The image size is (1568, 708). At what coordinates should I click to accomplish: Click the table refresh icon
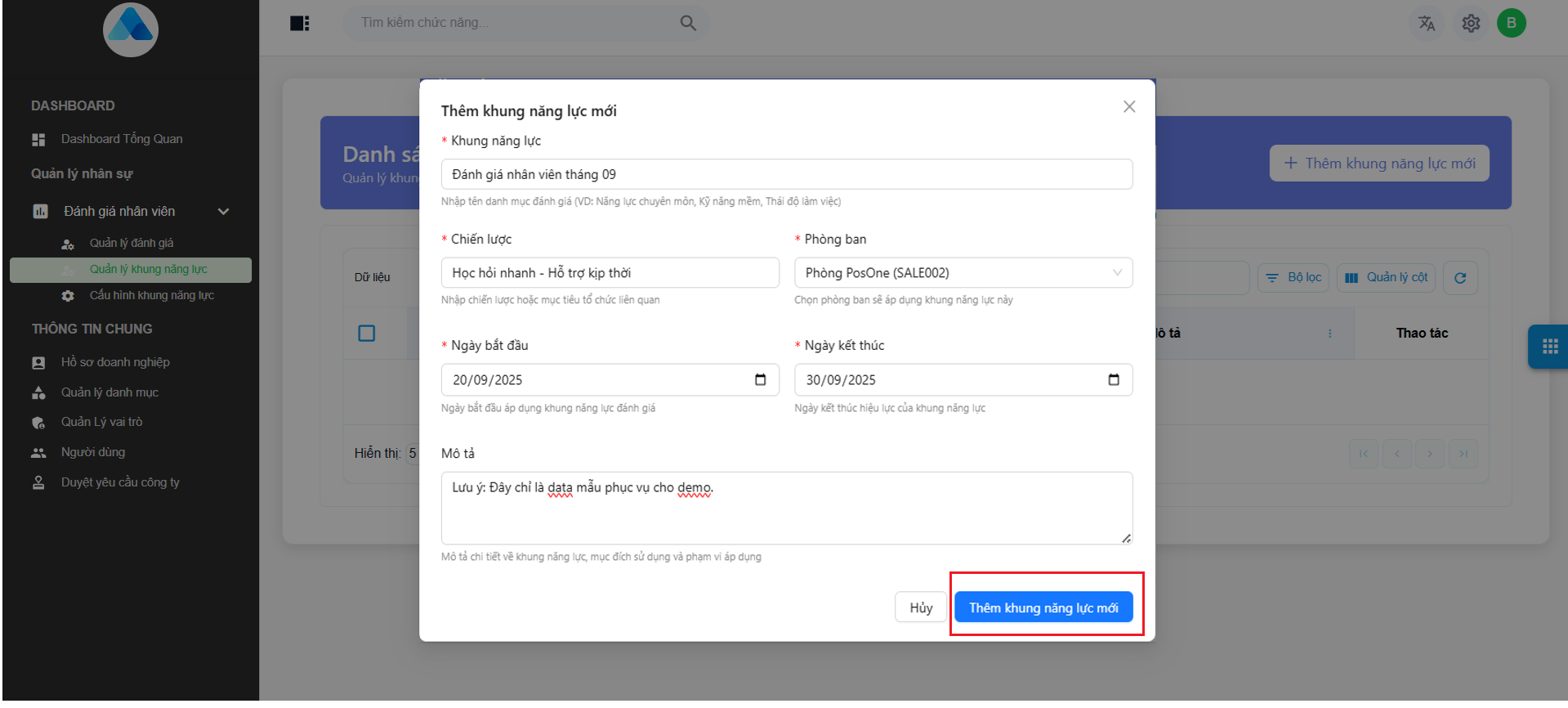pos(1460,278)
